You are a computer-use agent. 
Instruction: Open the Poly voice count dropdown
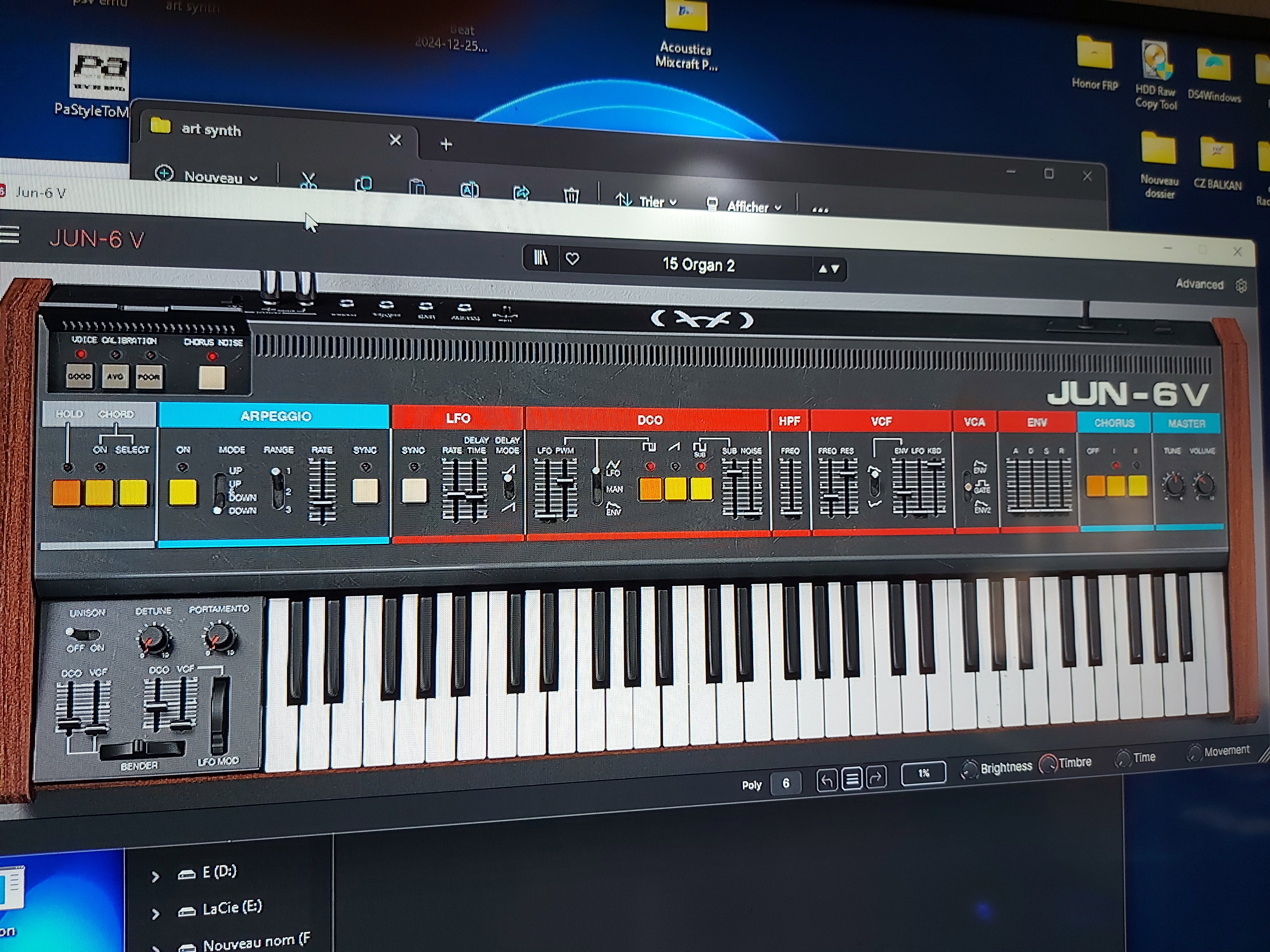click(786, 783)
